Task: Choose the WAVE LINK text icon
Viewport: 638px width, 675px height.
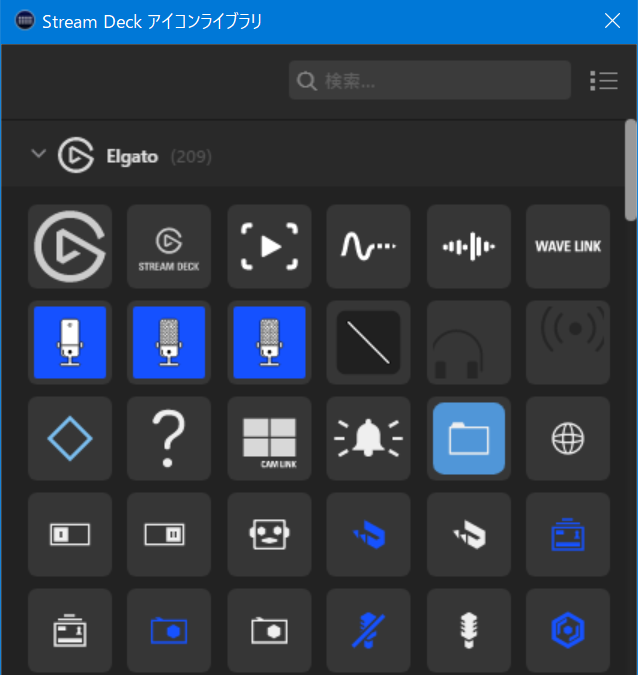Action: click(x=568, y=246)
